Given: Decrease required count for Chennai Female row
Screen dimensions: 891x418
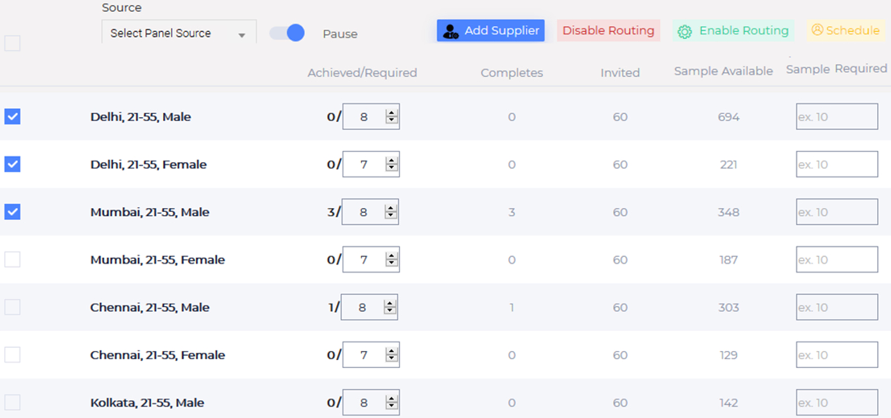Looking at the screenshot, I should [391, 360].
